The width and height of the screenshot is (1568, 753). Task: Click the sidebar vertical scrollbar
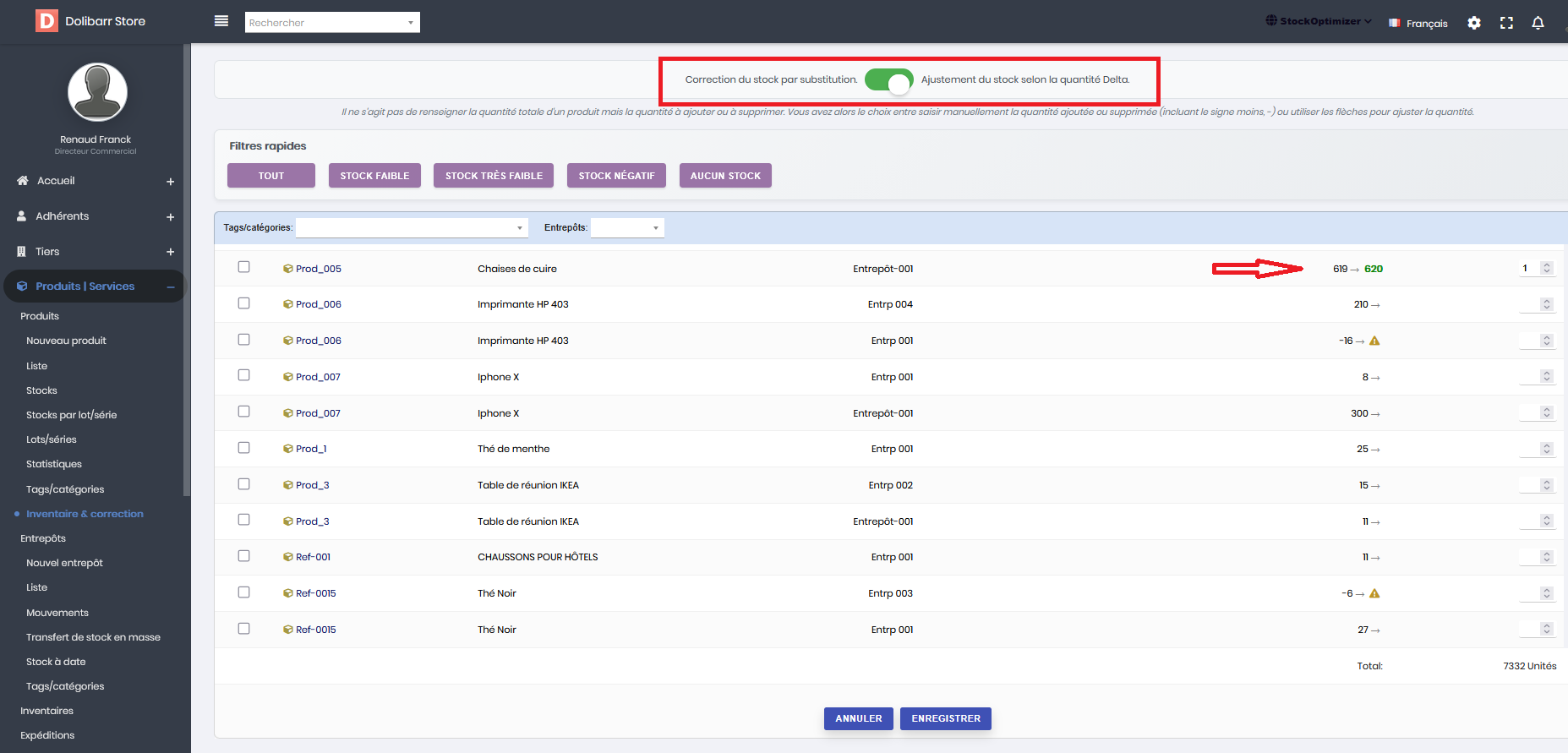point(186,270)
